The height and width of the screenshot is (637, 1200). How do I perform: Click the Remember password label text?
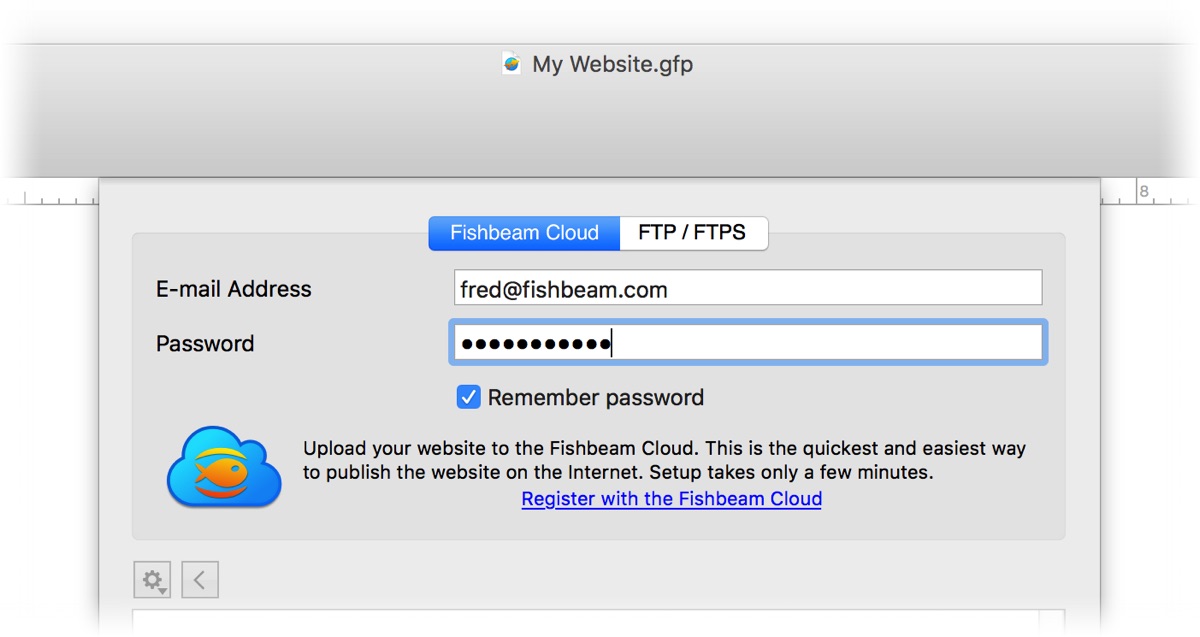click(596, 397)
